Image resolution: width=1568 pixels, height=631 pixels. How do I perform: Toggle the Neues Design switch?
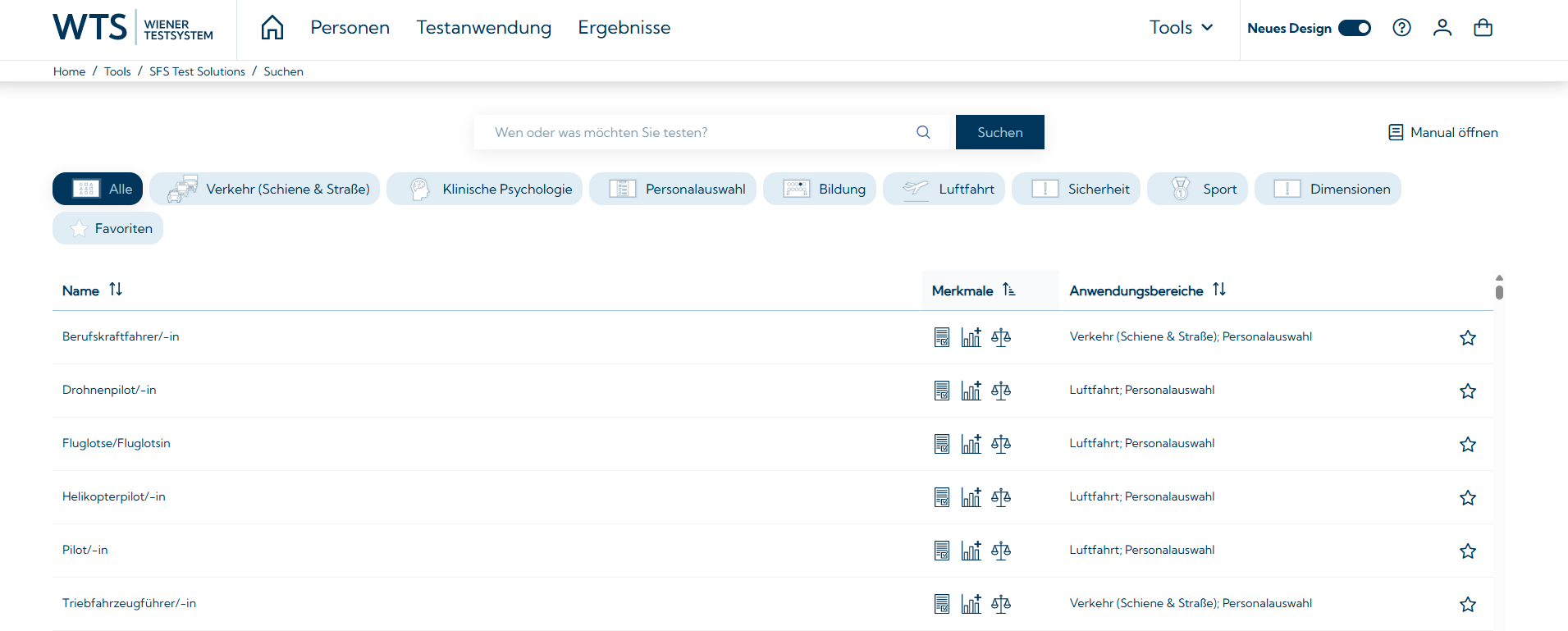point(1354,28)
